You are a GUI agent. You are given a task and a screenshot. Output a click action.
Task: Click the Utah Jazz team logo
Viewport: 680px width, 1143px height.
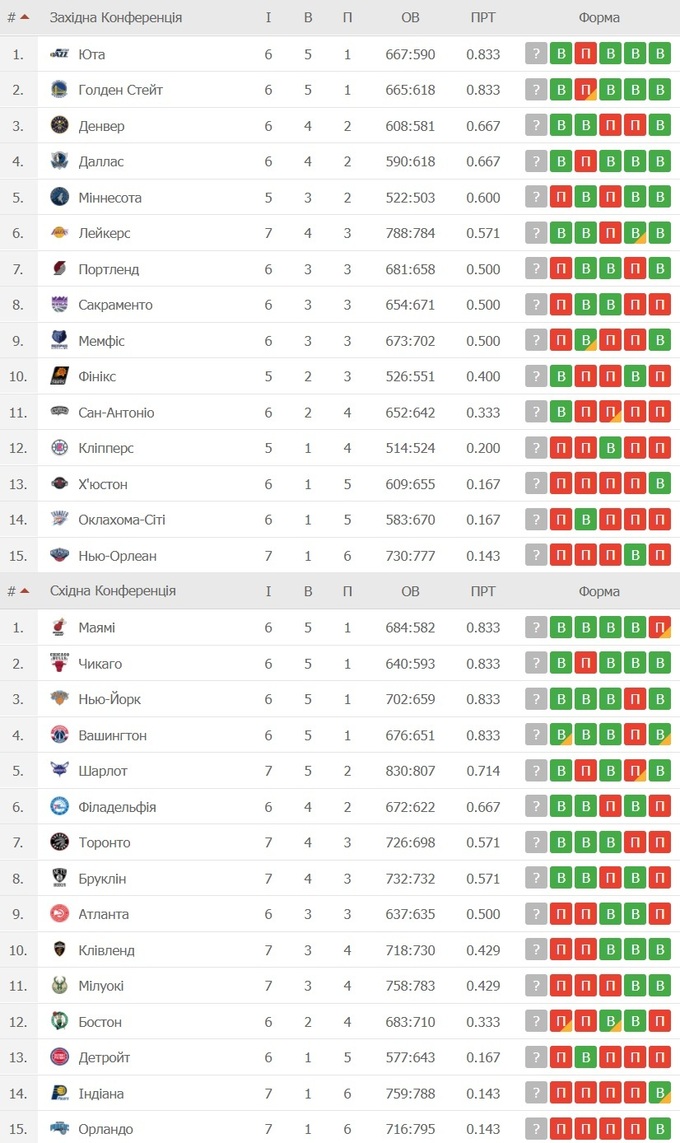59,54
